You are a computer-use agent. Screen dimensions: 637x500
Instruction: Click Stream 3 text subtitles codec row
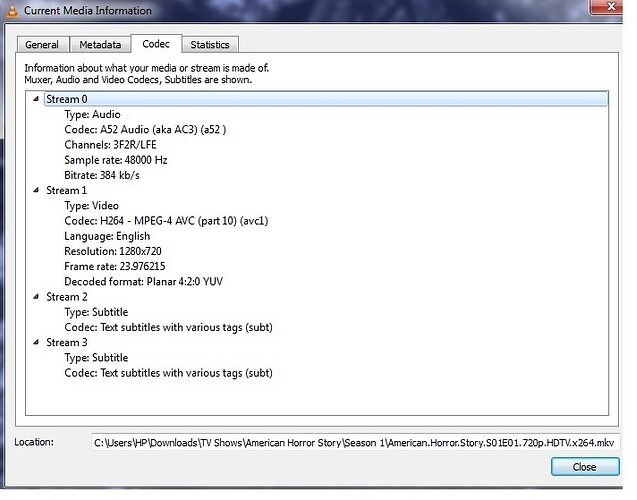[169, 373]
